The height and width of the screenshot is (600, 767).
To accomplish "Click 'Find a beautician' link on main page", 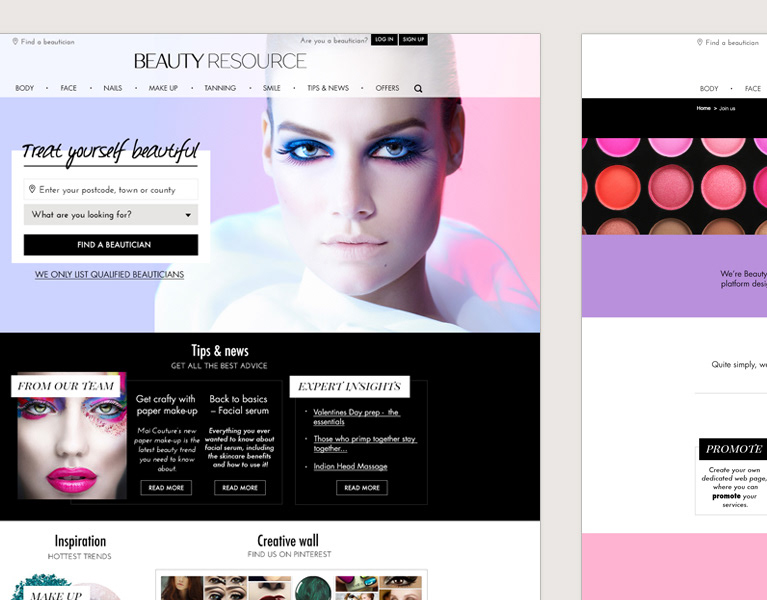I will click(x=47, y=42).
